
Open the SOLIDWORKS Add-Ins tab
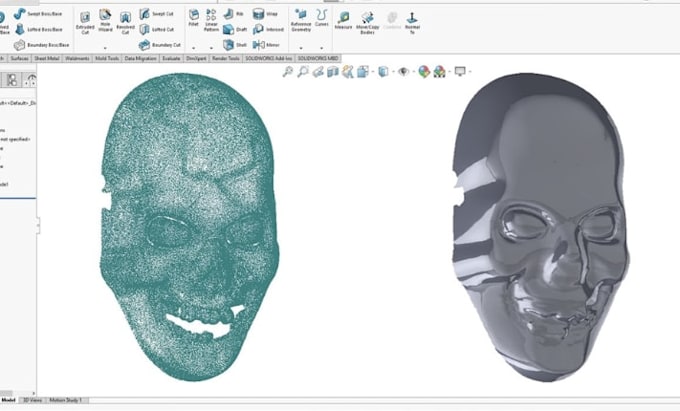[x=268, y=59]
